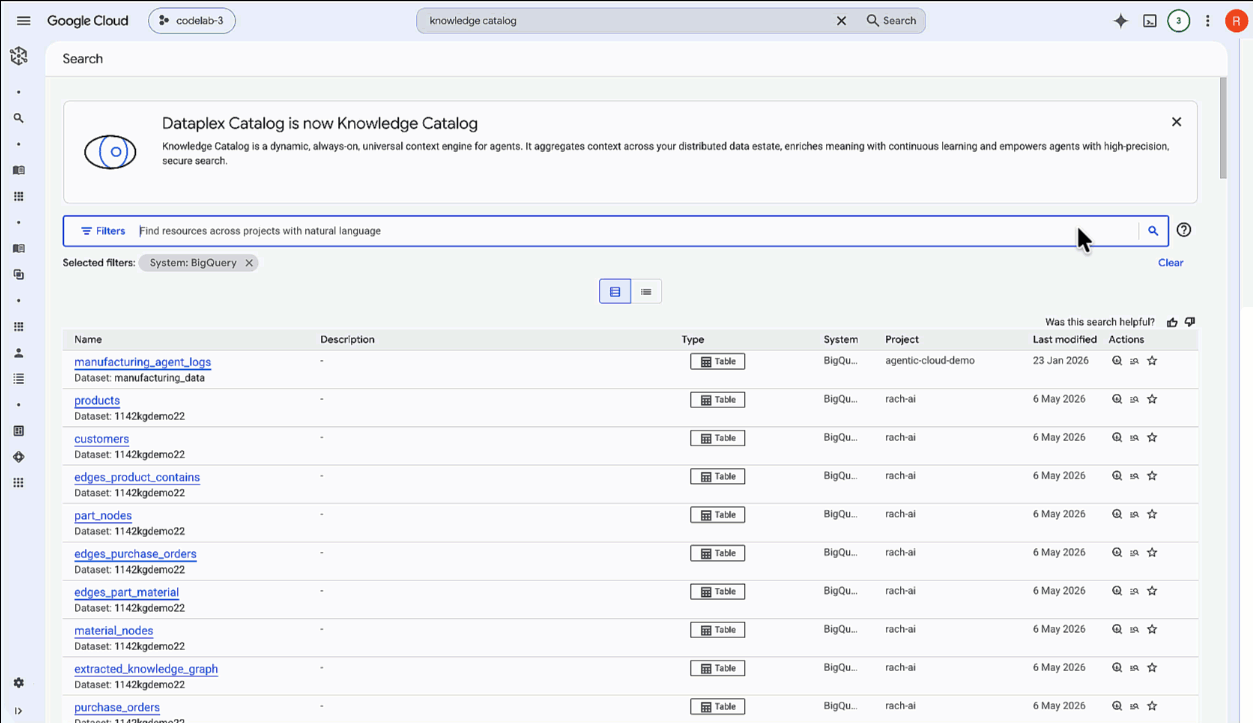
Task: Star the customers table row
Action: [1152, 437]
